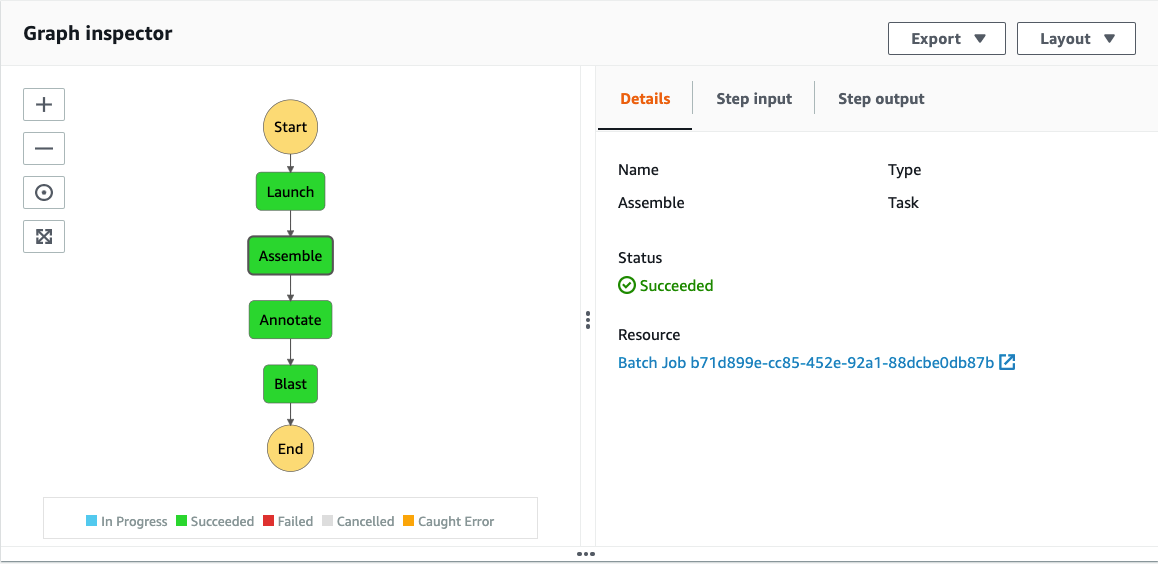Click the Graph inspector heading
The image size is (1158, 564).
click(97, 33)
